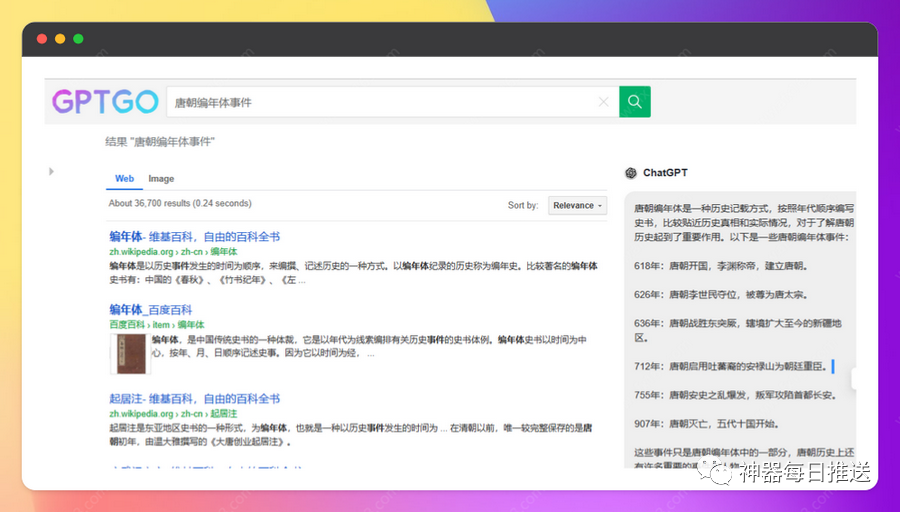Click the 结果 "唐朝编年体事件" heading
This screenshot has height=512, width=900.
click(x=160, y=142)
